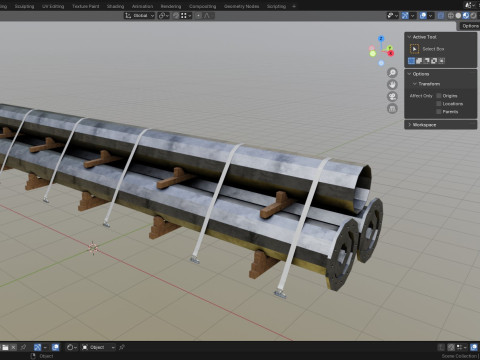Expand the Workspace panel
The height and width of the screenshot is (360, 480).
[x=409, y=125]
